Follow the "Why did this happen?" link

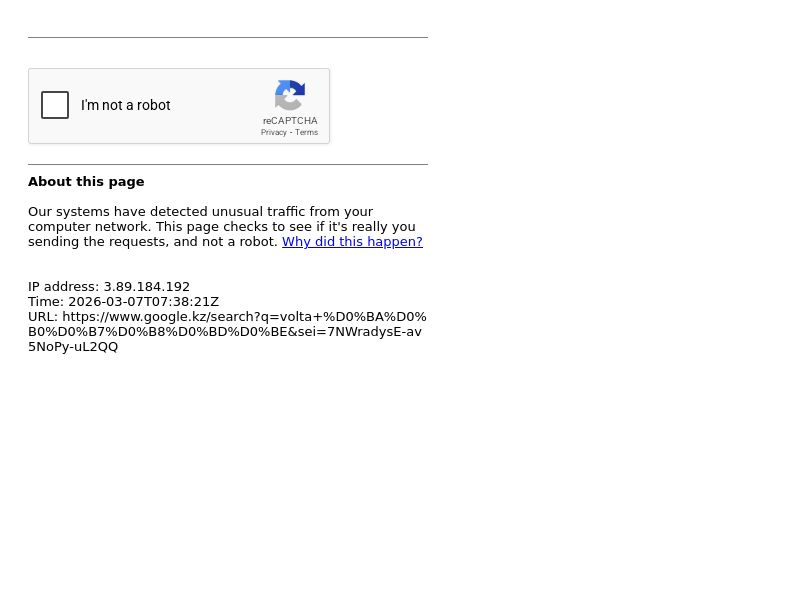352,241
